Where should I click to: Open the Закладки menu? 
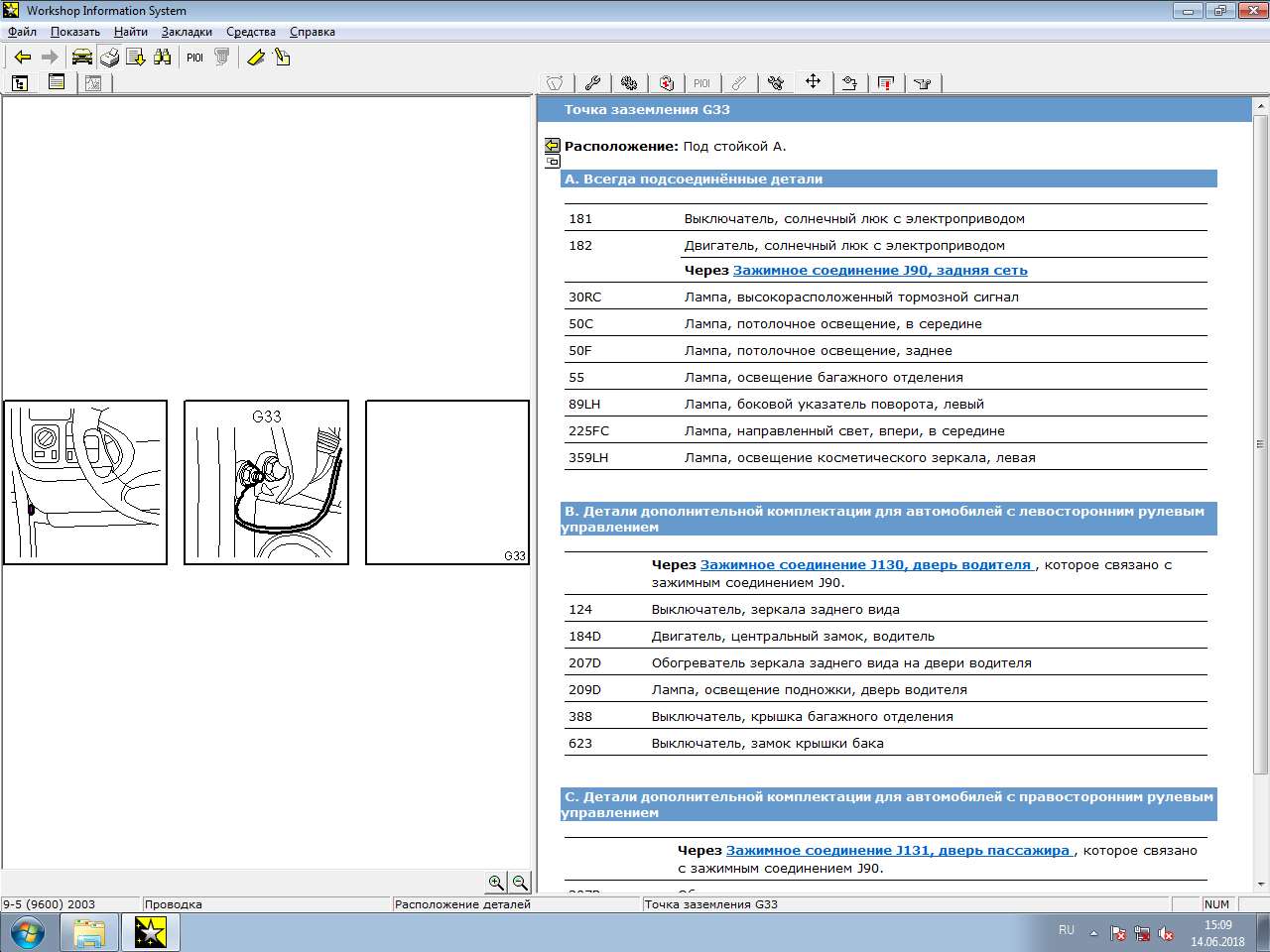[x=187, y=32]
